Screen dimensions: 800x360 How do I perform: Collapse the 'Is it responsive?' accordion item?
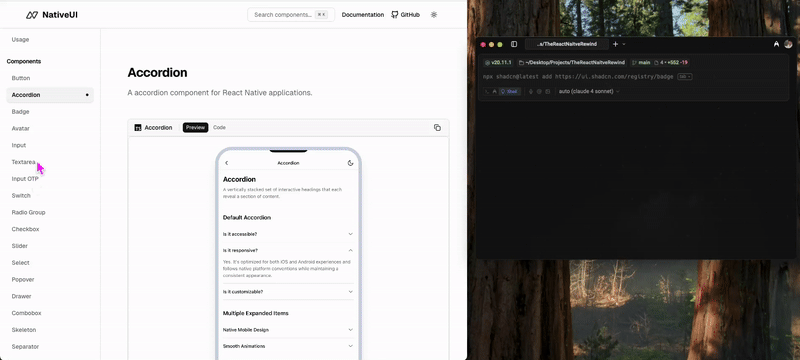(x=288, y=250)
